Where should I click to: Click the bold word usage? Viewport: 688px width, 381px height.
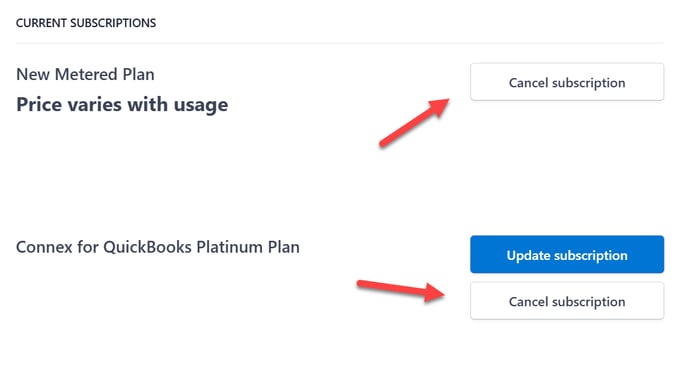(201, 106)
